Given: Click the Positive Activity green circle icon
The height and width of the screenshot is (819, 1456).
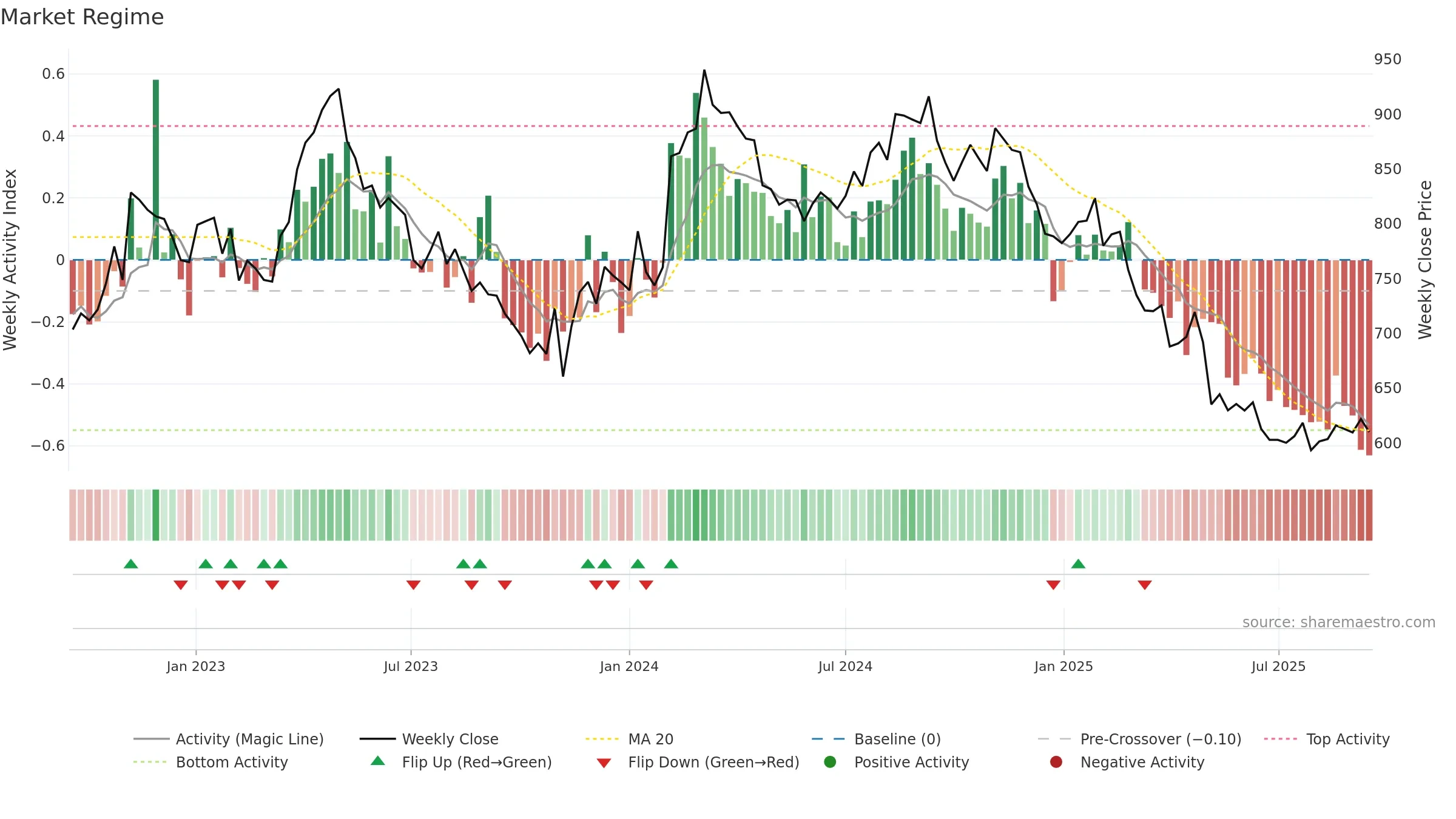Looking at the screenshot, I should (x=831, y=762).
